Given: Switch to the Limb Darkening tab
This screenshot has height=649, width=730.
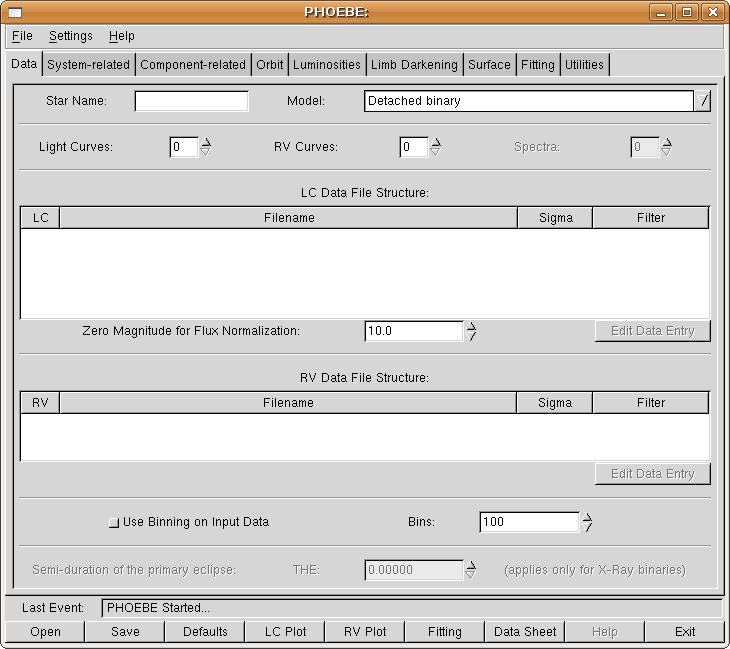Looking at the screenshot, I should [x=414, y=65].
